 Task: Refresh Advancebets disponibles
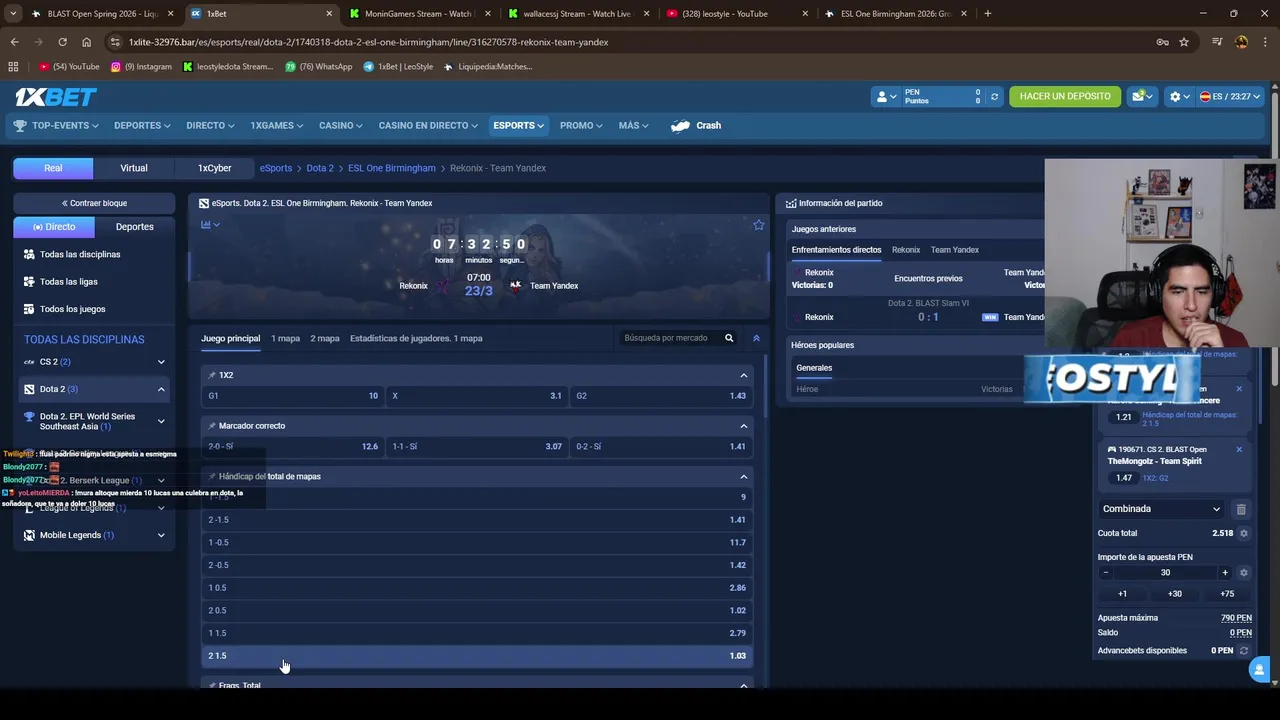click(x=1244, y=651)
